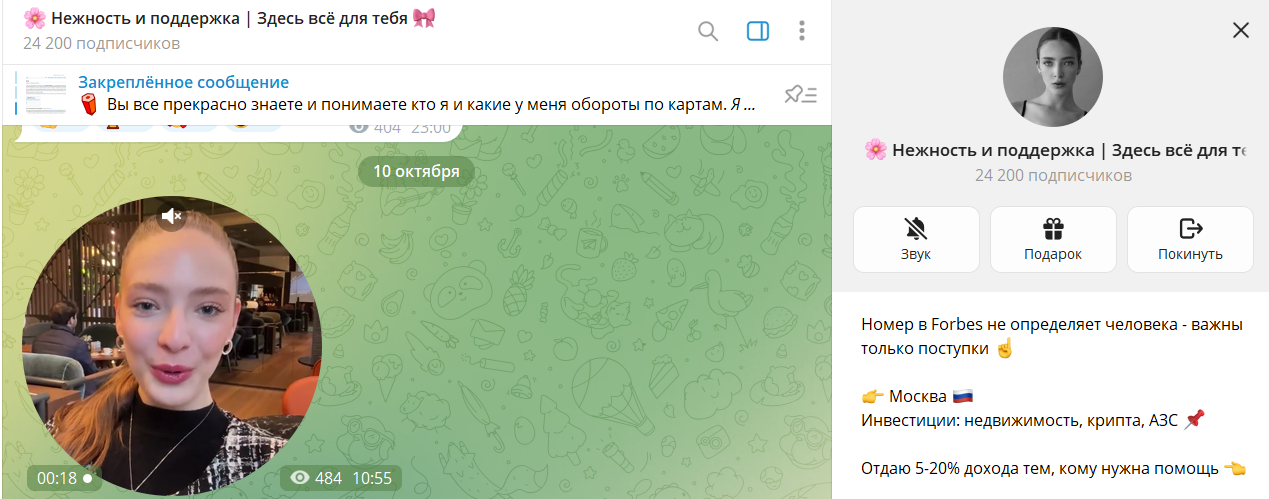The height and width of the screenshot is (499, 1269).
Task: Click the 484 views counter
Action: tap(316, 478)
